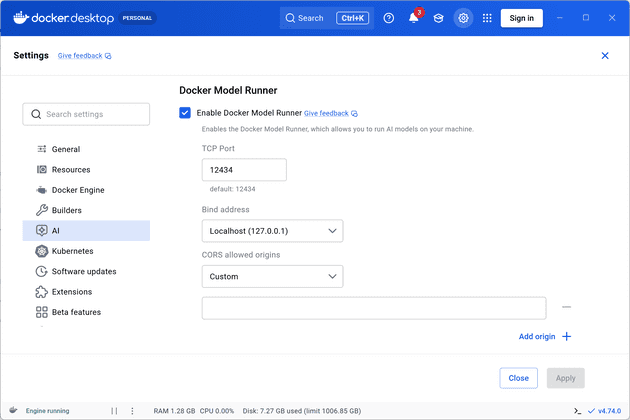Open the terminal icon in status bar
The width and height of the screenshot is (630, 420).
tap(577, 411)
